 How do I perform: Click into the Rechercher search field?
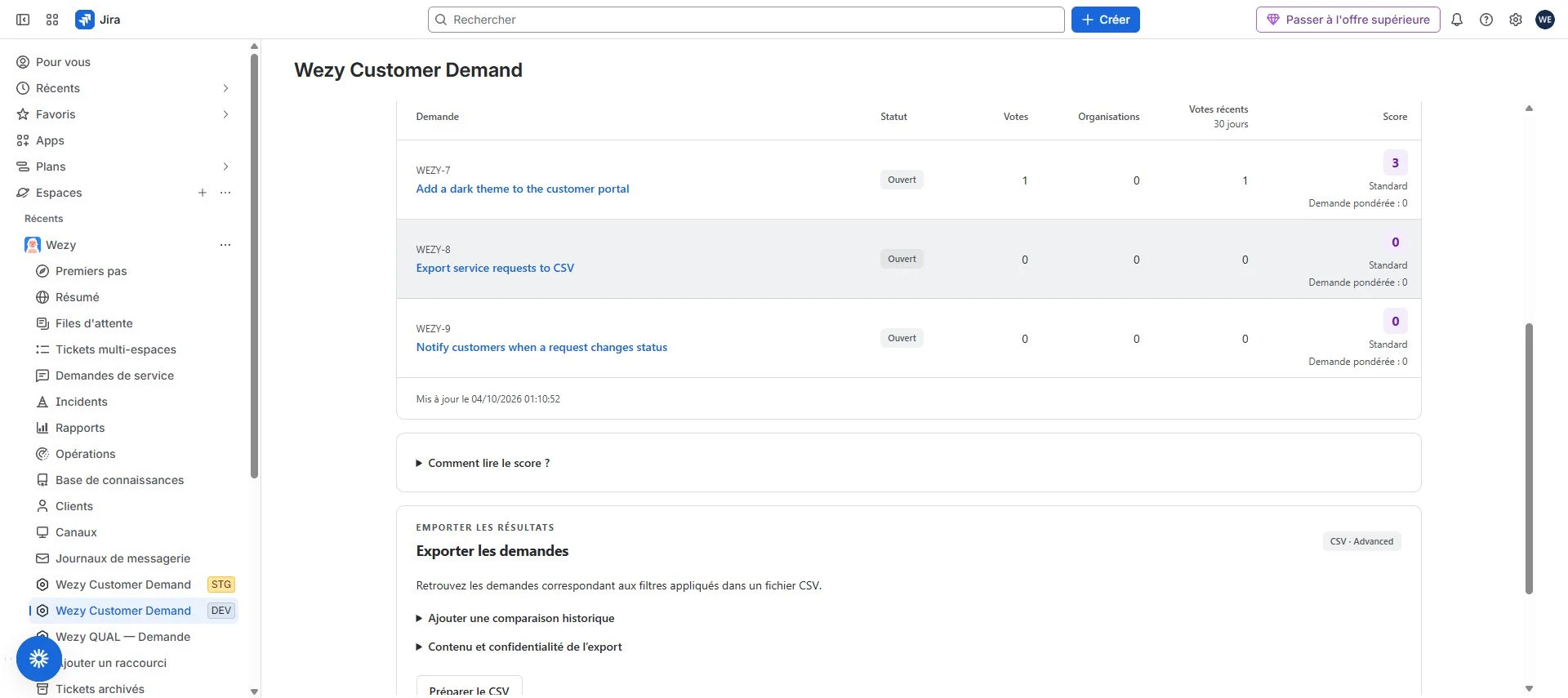click(746, 20)
